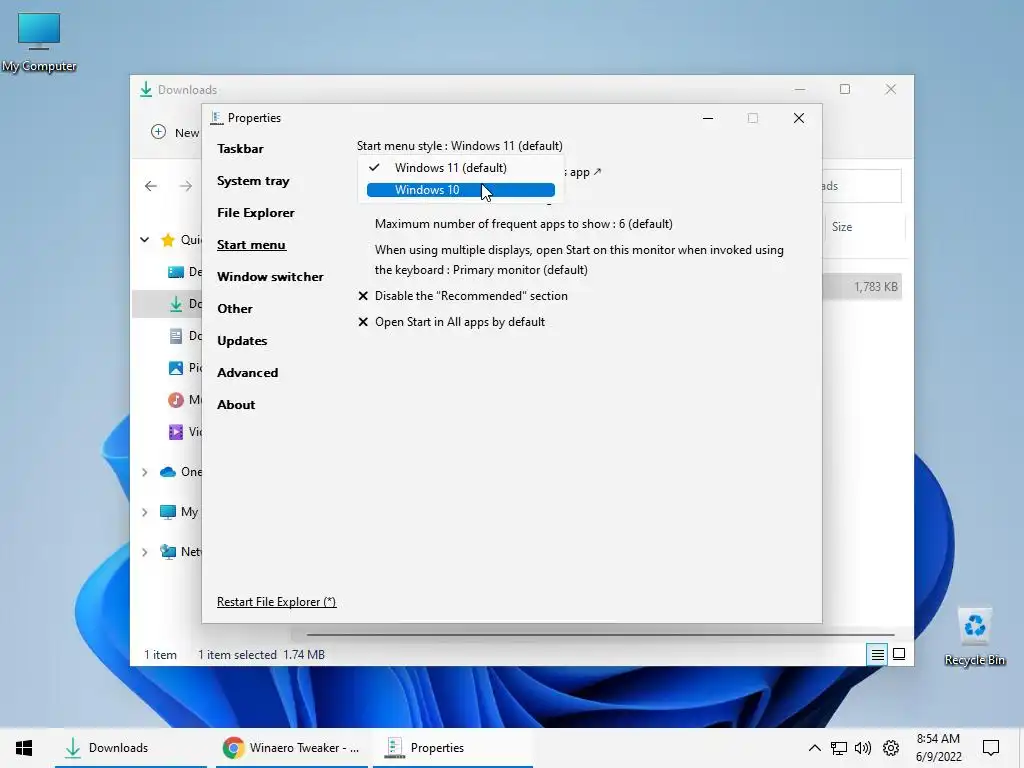Image resolution: width=1024 pixels, height=768 pixels.
Task: Toggle Disable the Recommended section option
Action: 463,296
